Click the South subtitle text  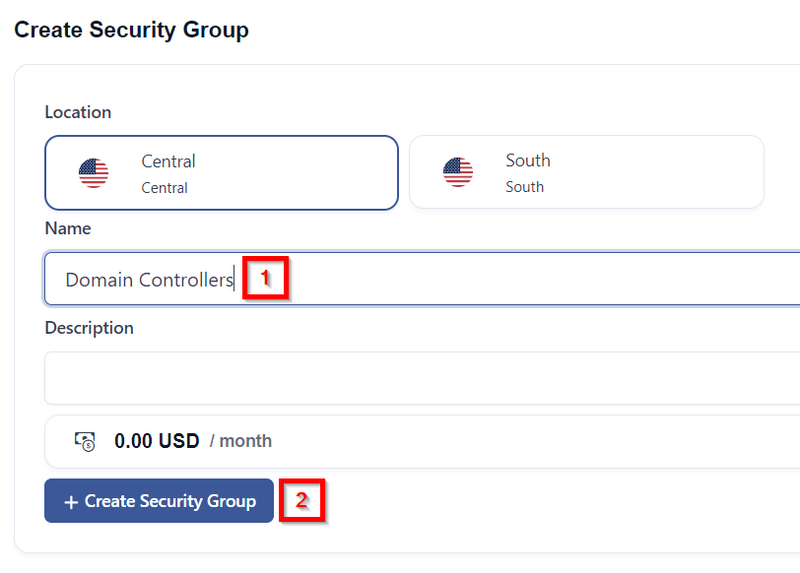(524, 187)
